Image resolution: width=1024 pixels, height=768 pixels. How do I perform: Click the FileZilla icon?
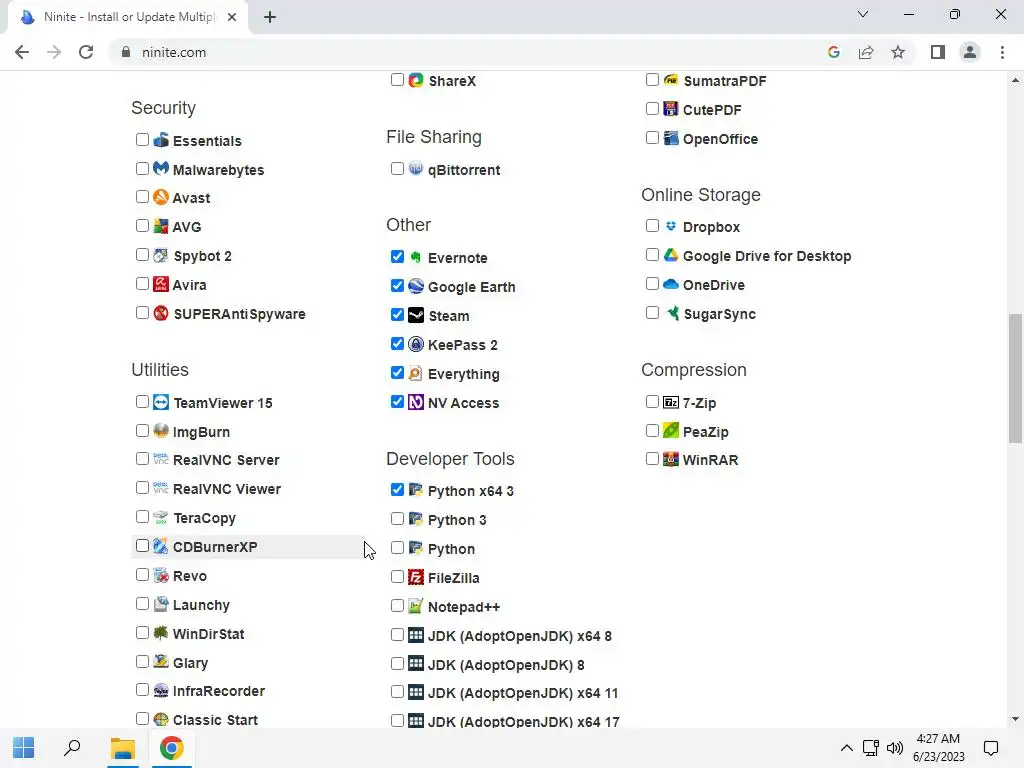(416, 577)
